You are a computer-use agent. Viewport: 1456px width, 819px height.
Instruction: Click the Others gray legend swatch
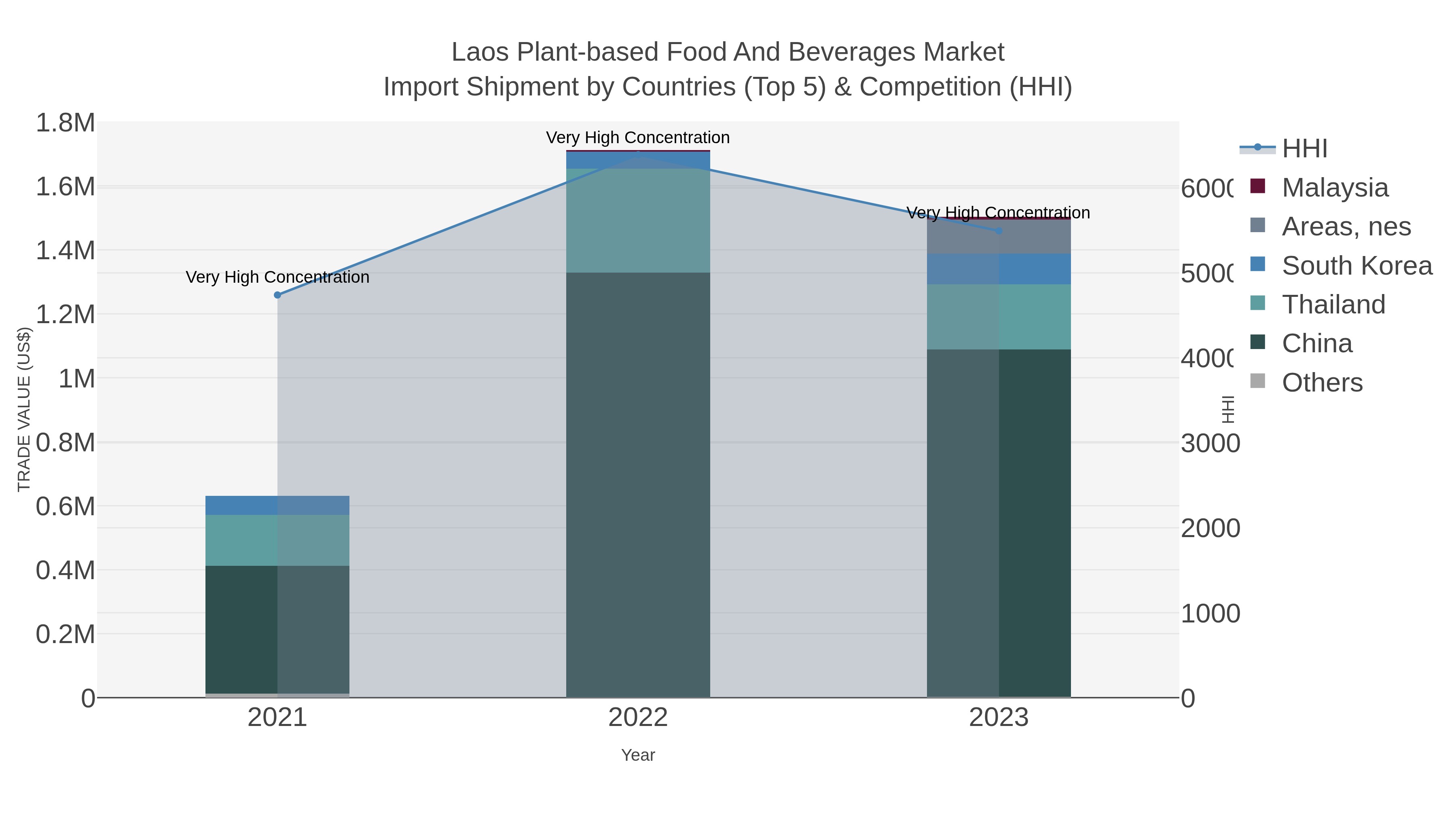coord(1257,381)
